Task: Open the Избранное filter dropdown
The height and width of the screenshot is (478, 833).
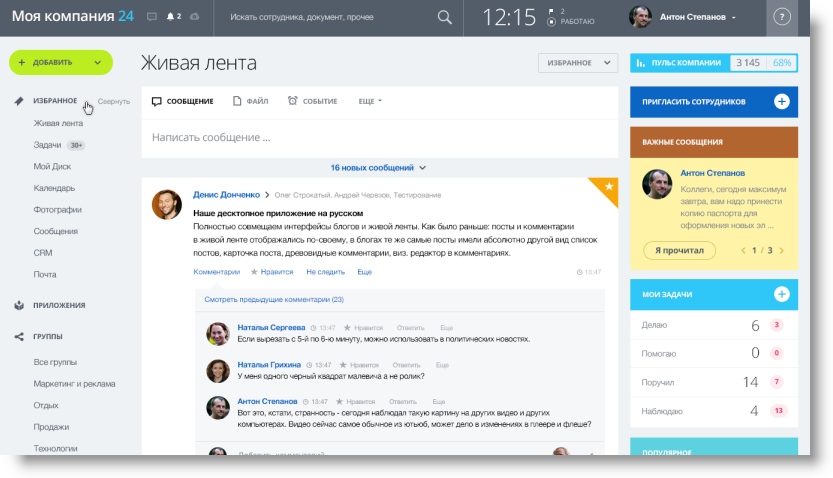Action: click(x=578, y=63)
